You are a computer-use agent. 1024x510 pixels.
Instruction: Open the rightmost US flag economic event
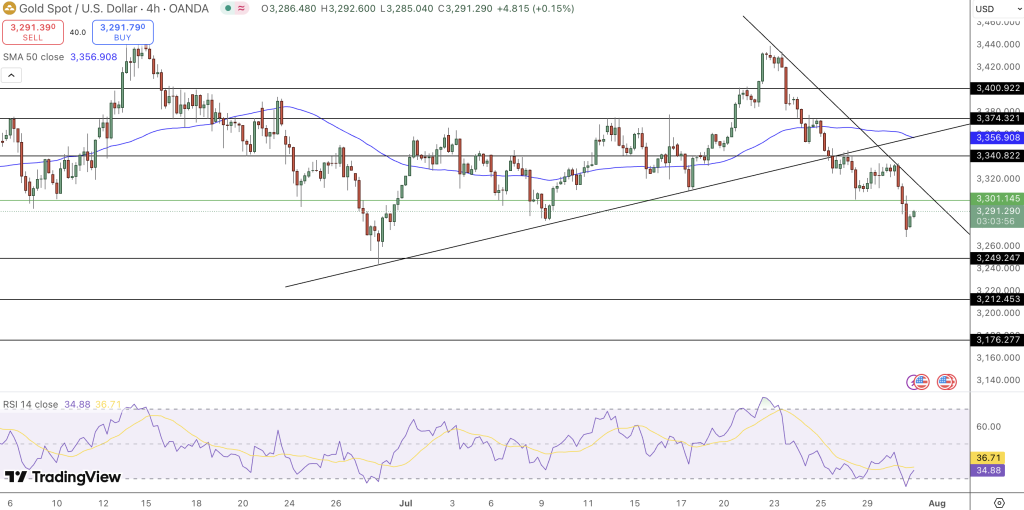[946, 382]
